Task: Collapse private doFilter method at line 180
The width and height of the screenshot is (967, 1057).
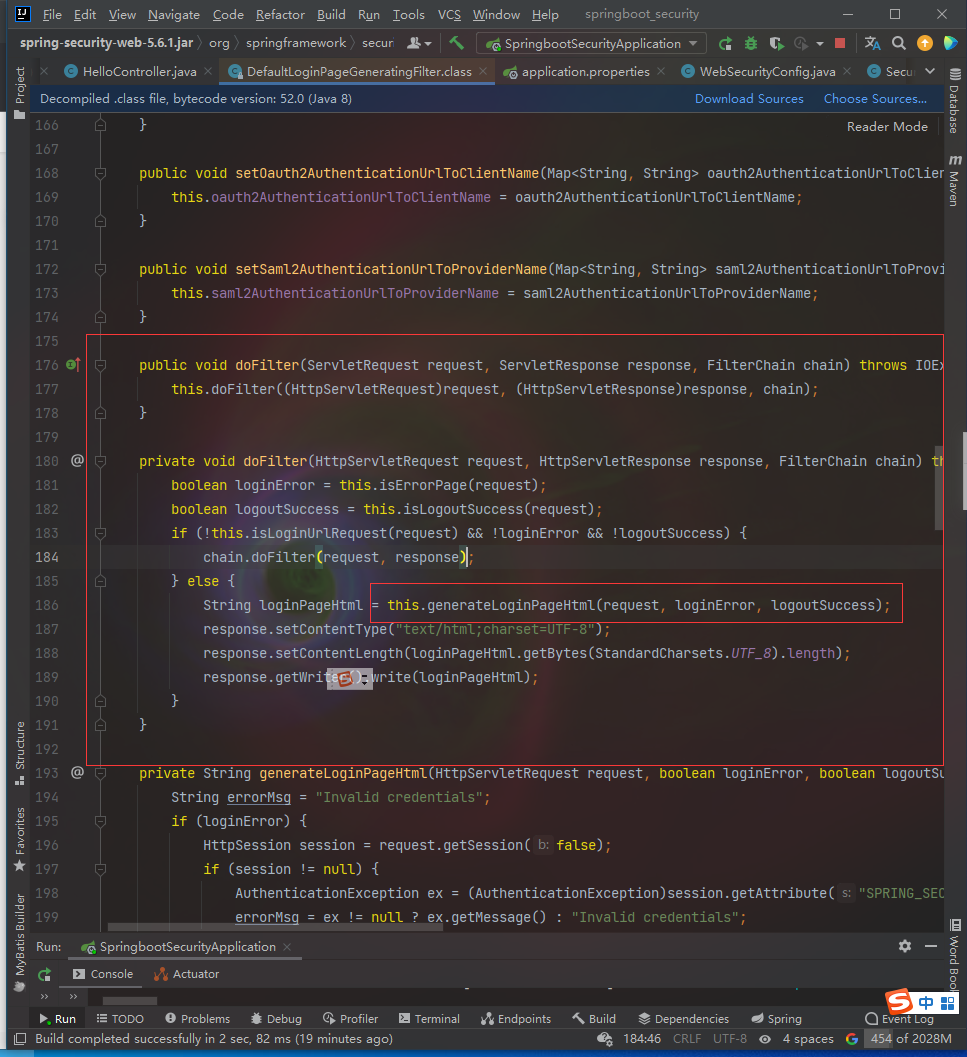Action: [100, 461]
